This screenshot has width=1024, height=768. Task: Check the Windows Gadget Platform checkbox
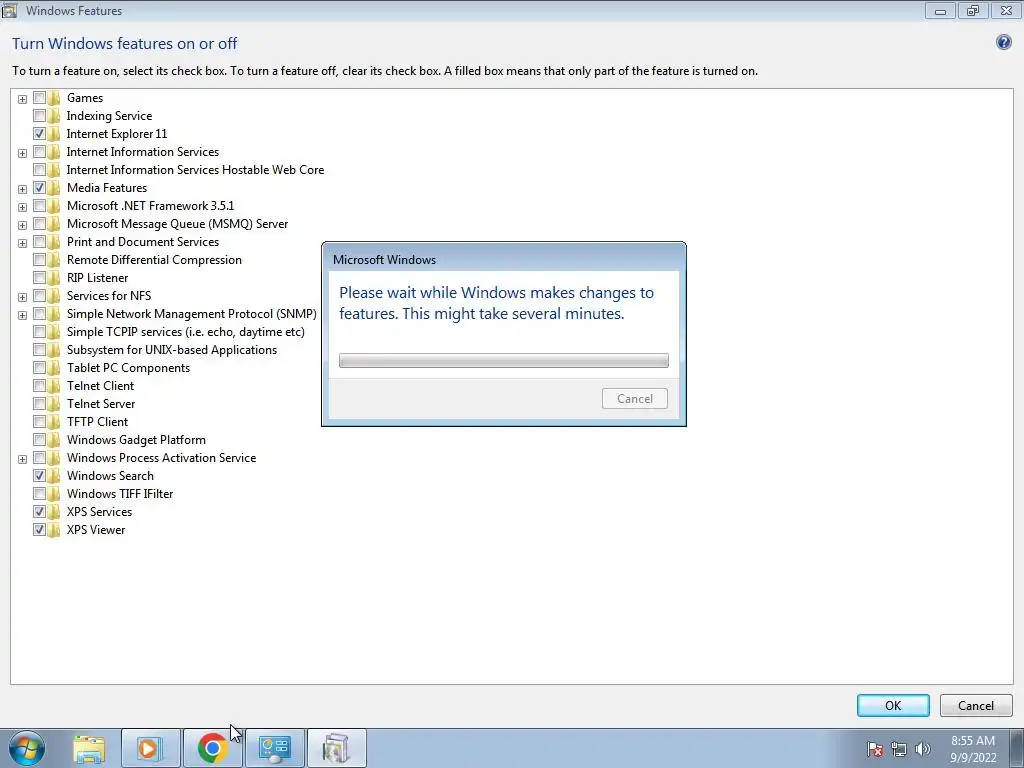click(x=39, y=440)
